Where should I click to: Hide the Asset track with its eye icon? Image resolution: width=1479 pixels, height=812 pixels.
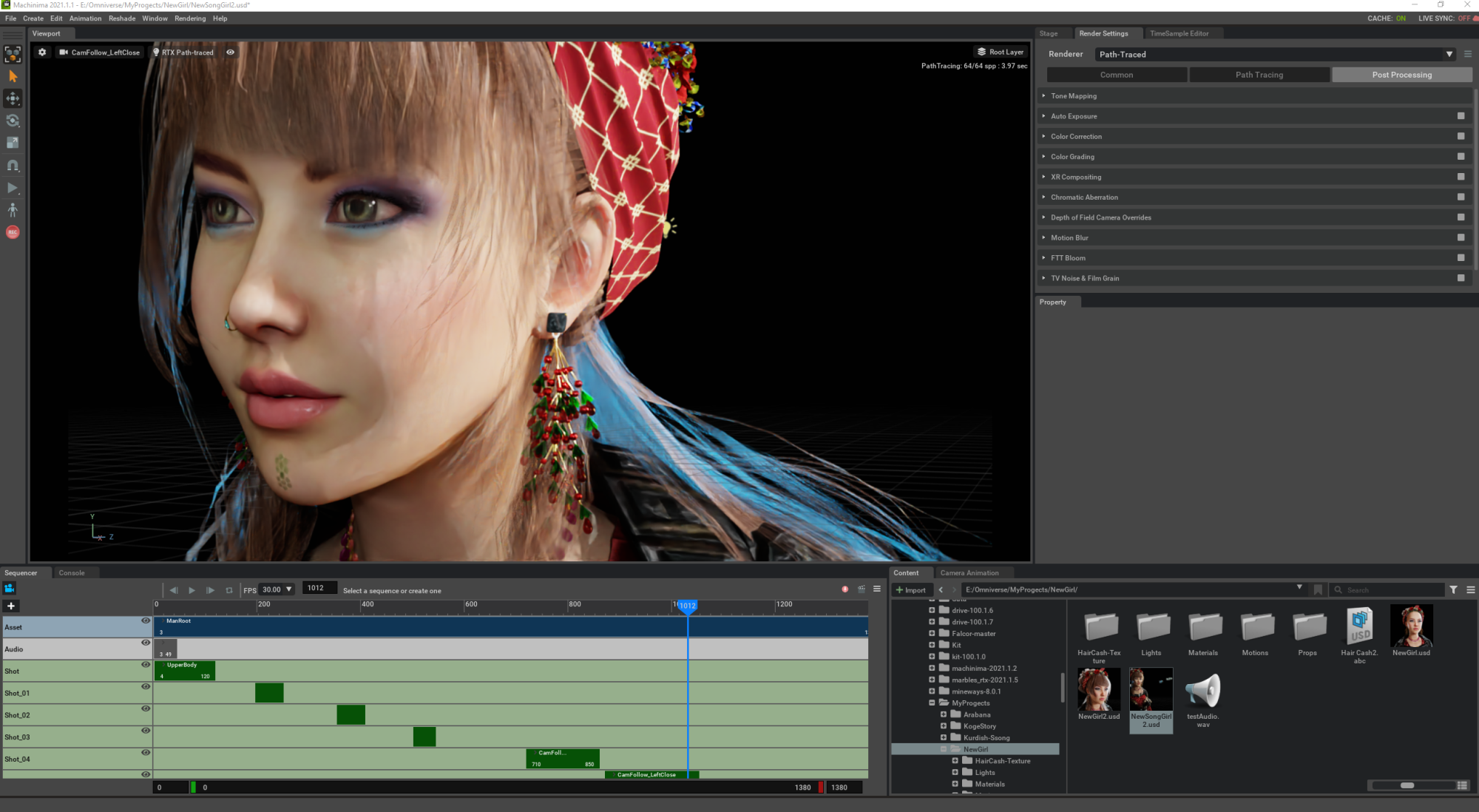[x=146, y=621]
